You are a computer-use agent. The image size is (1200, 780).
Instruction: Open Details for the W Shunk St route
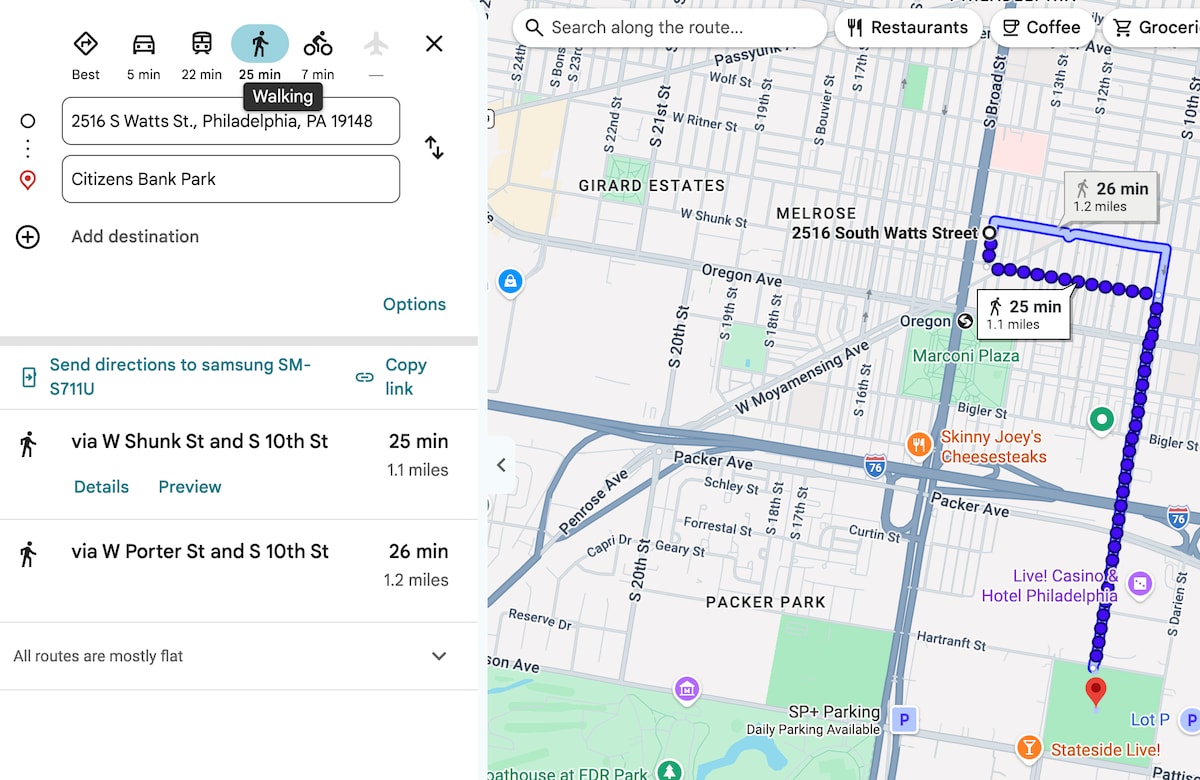click(x=101, y=487)
